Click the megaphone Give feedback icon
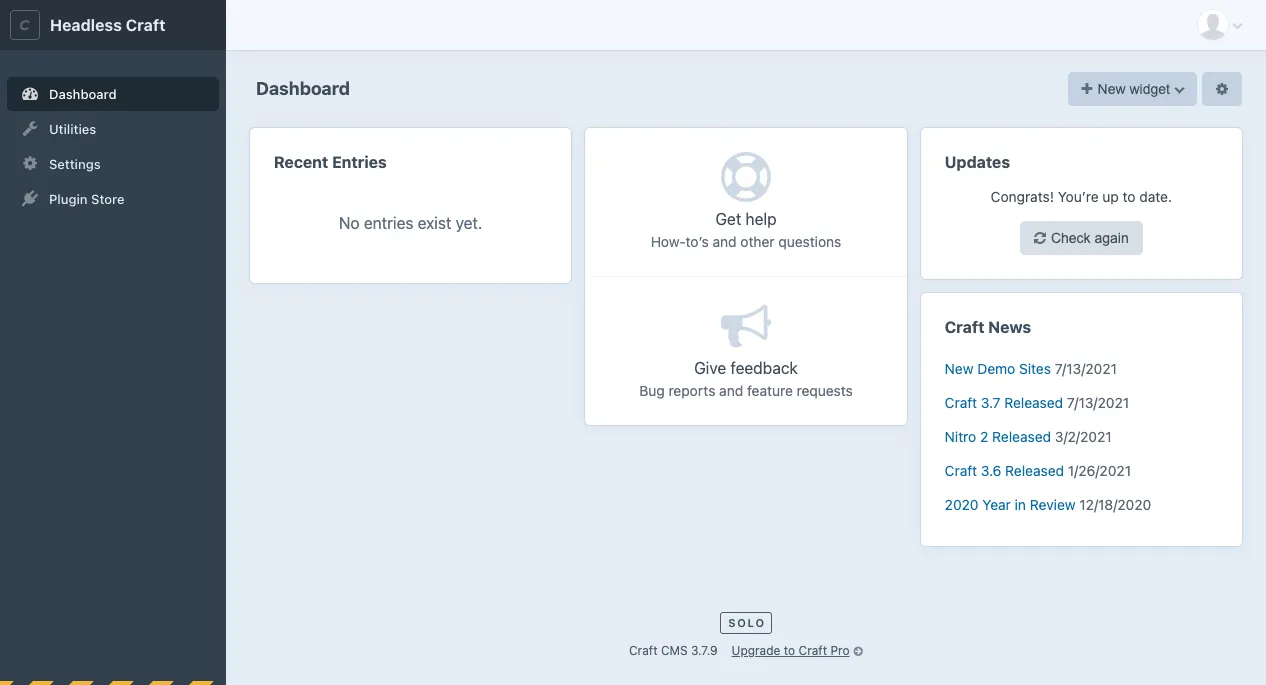Viewport: 1266px width, 685px height. [746, 326]
